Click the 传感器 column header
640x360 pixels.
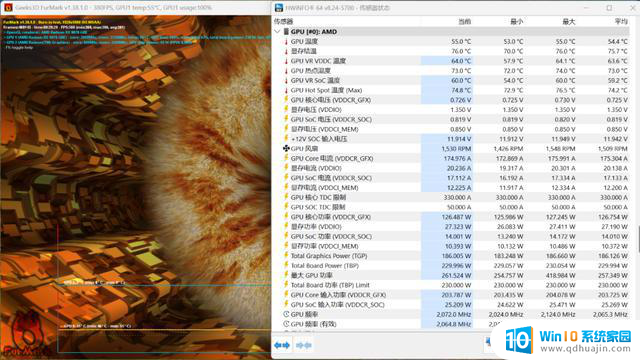click(284, 21)
